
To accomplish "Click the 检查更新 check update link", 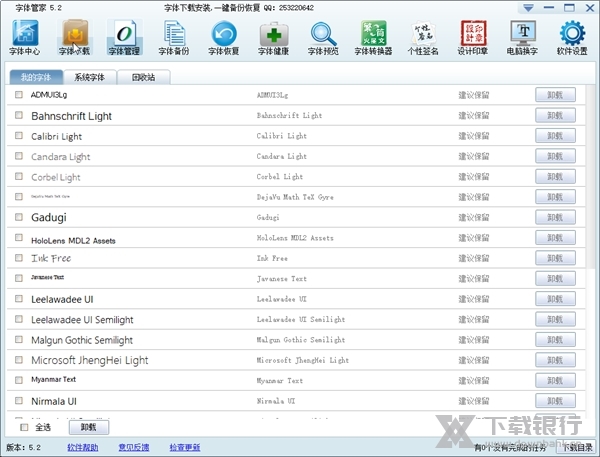I will click(184, 447).
